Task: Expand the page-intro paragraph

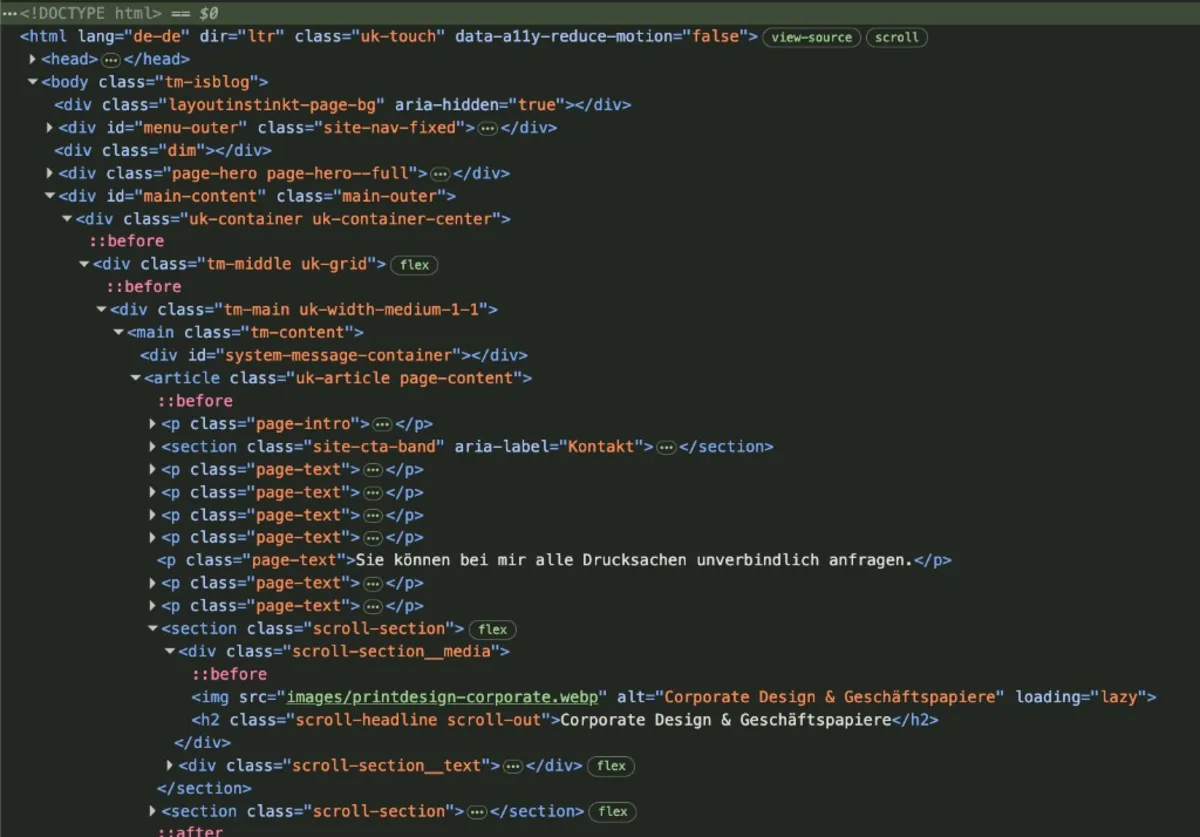Action: (153, 424)
